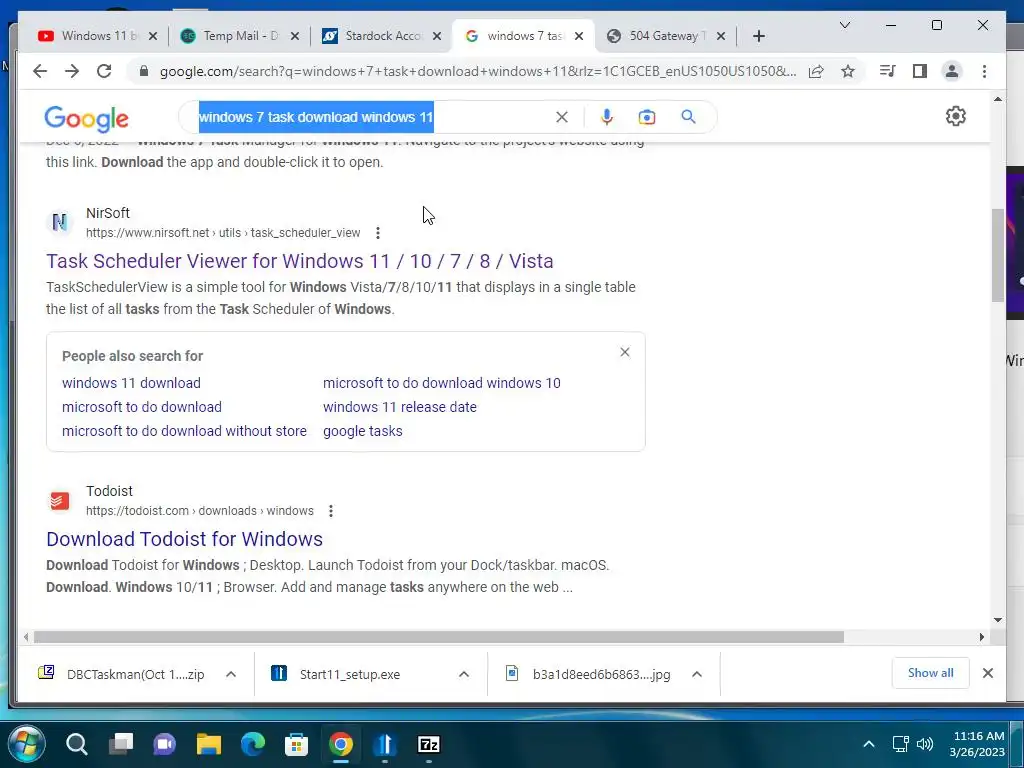
Task: Open Task Scheduler Viewer NirSoft result
Action: pos(300,261)
